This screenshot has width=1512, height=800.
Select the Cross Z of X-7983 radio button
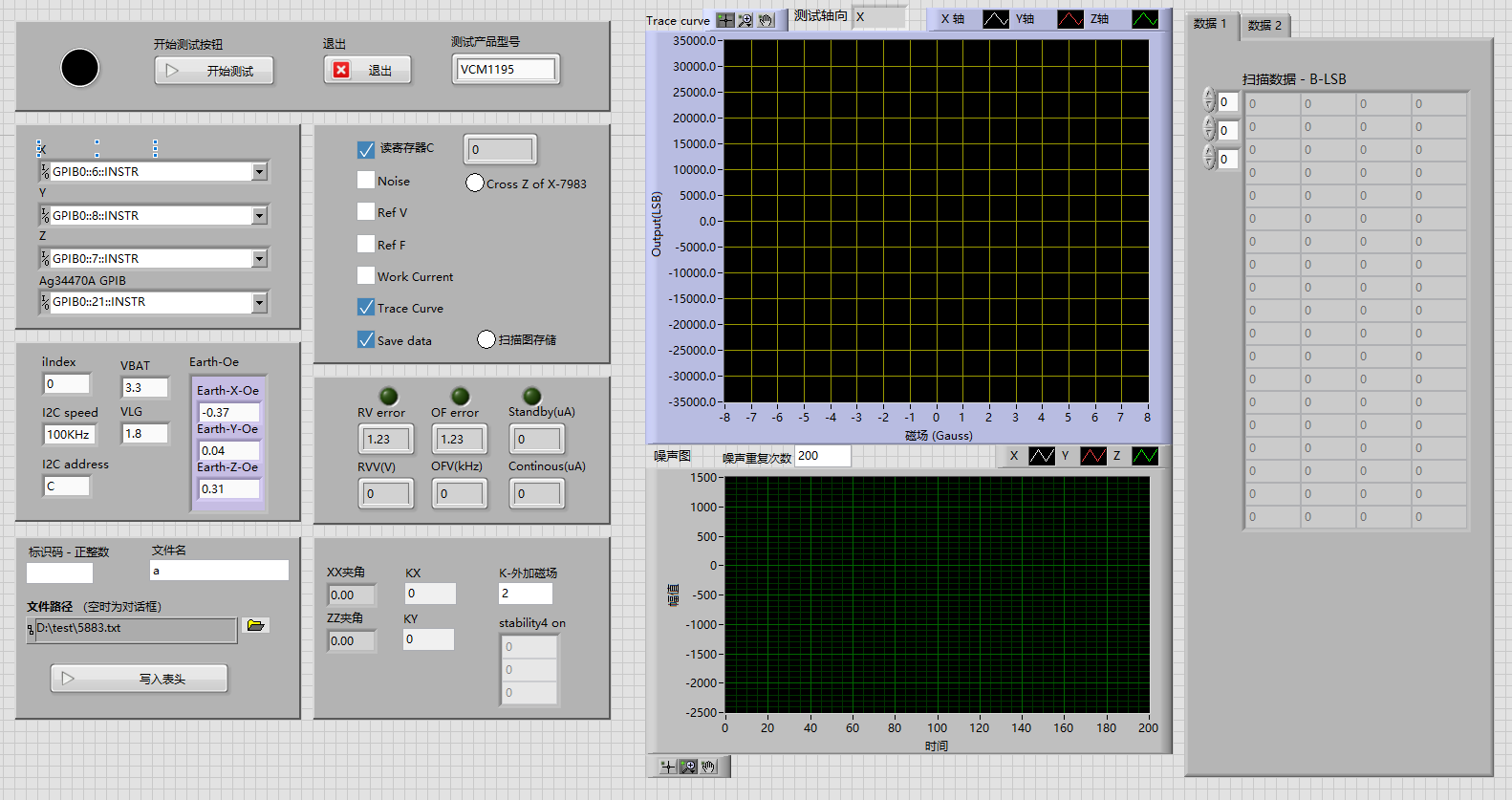(x=475, y=183)
